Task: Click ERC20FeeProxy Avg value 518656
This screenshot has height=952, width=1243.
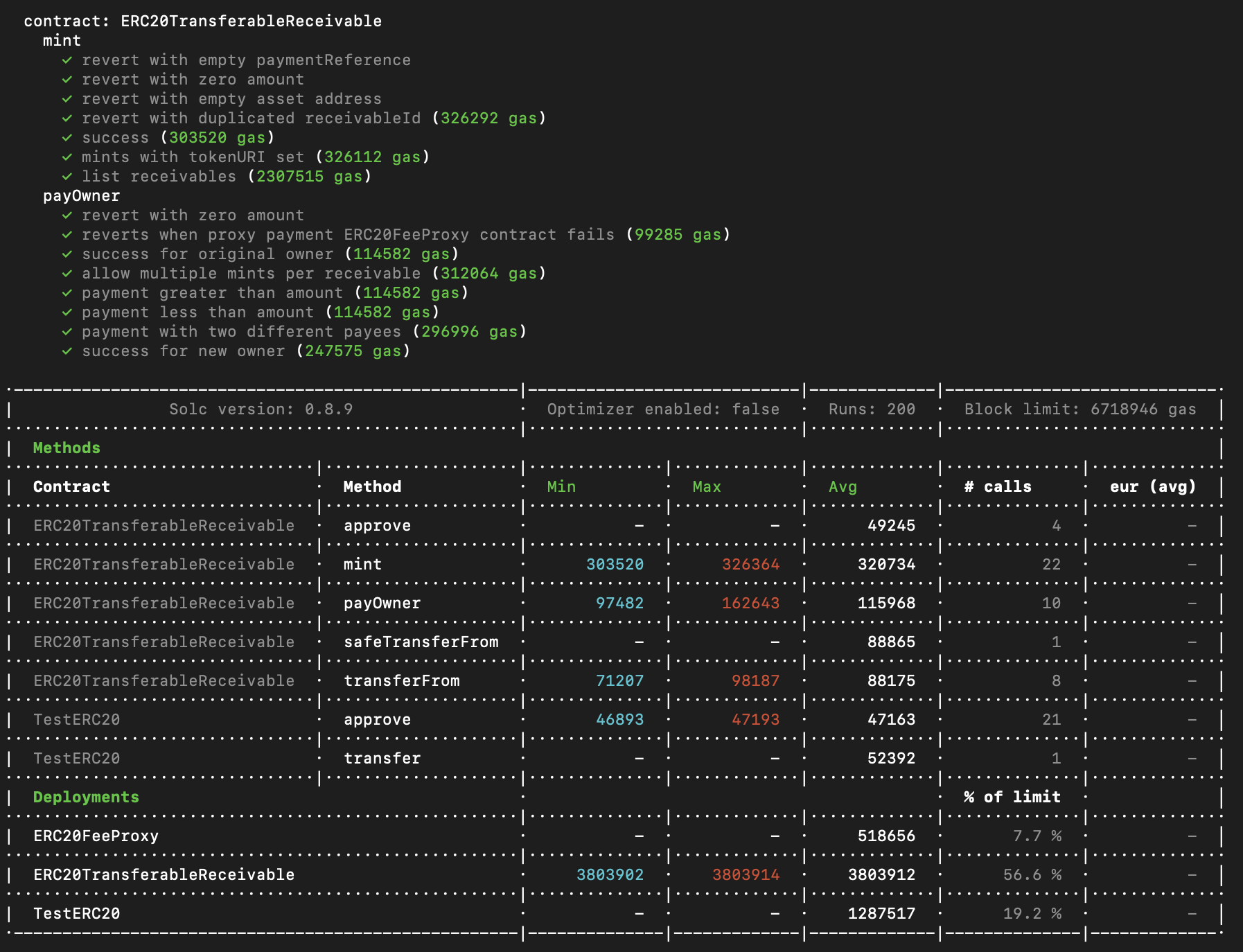Action: point(886,836)
